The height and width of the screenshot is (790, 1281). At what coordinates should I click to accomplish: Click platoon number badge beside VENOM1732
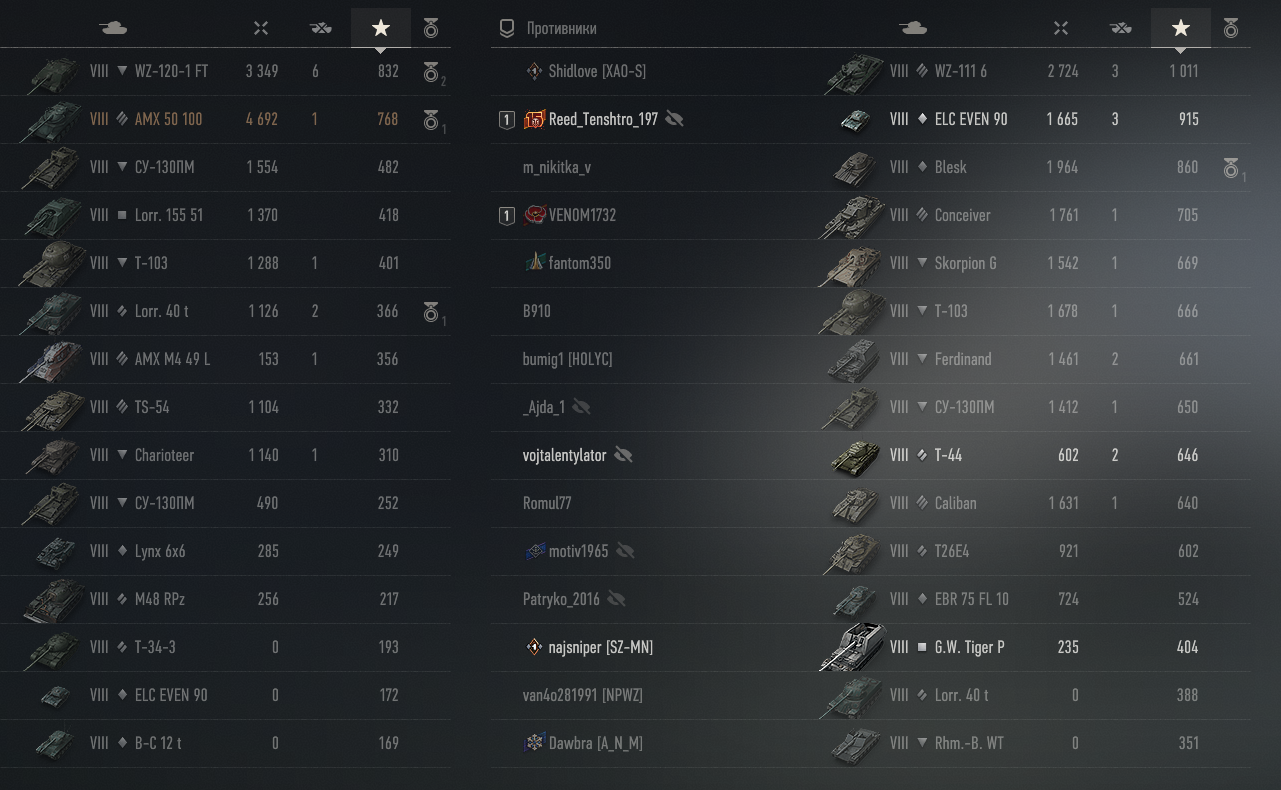(x=507, y=215)
